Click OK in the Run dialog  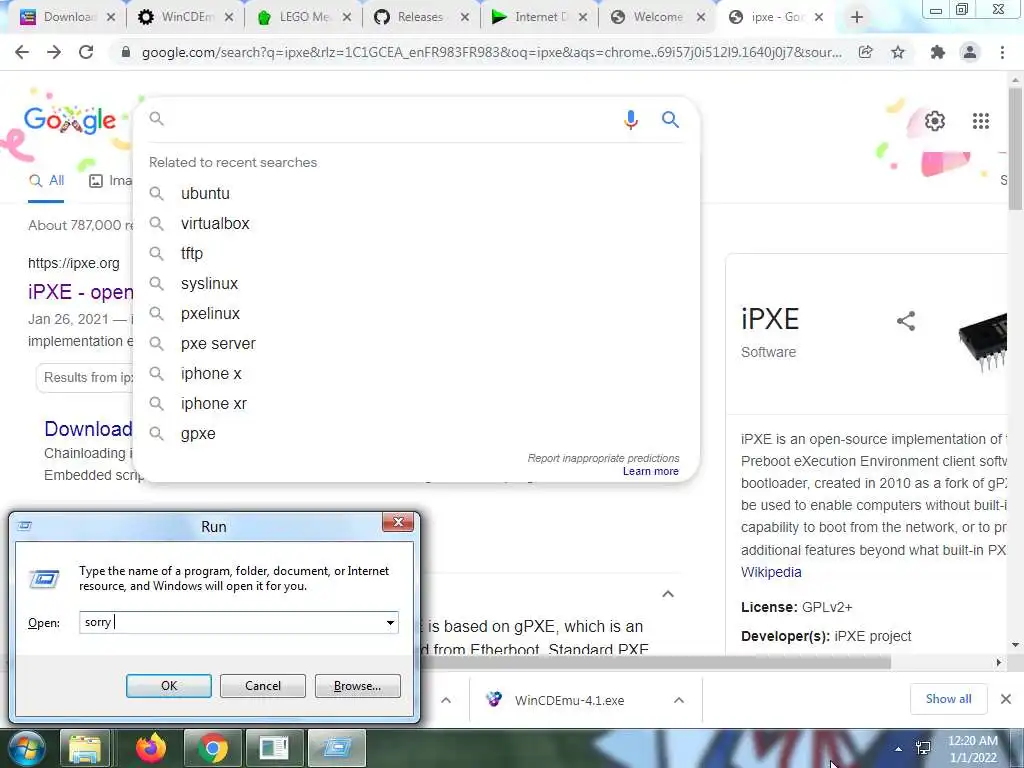click(168, 686)
